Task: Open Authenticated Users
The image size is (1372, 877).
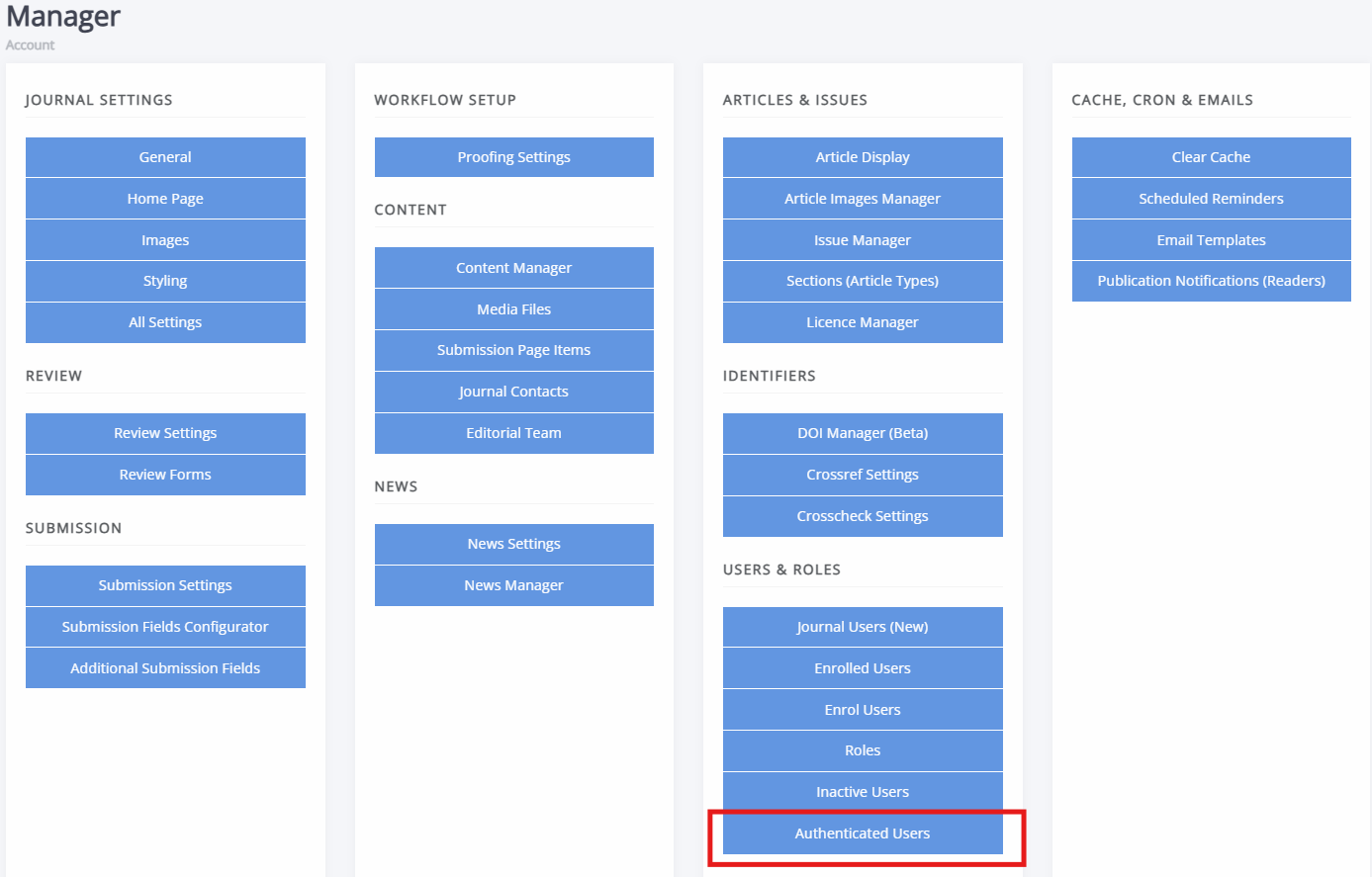Action: (863, 833)
